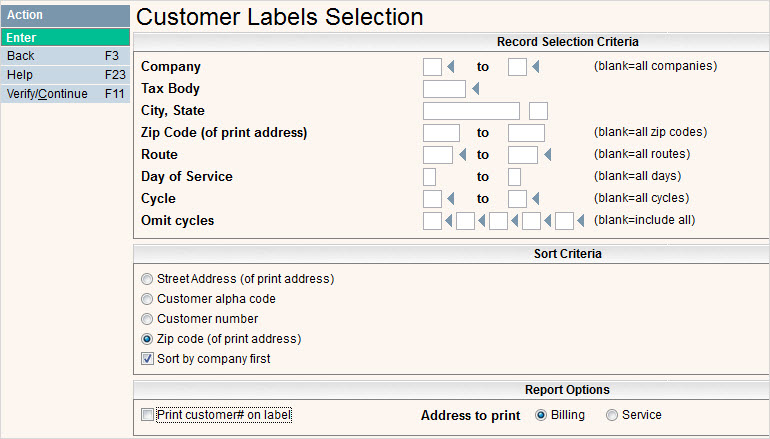Click the '(blank=all companies)' hint text

pos(656,66)
